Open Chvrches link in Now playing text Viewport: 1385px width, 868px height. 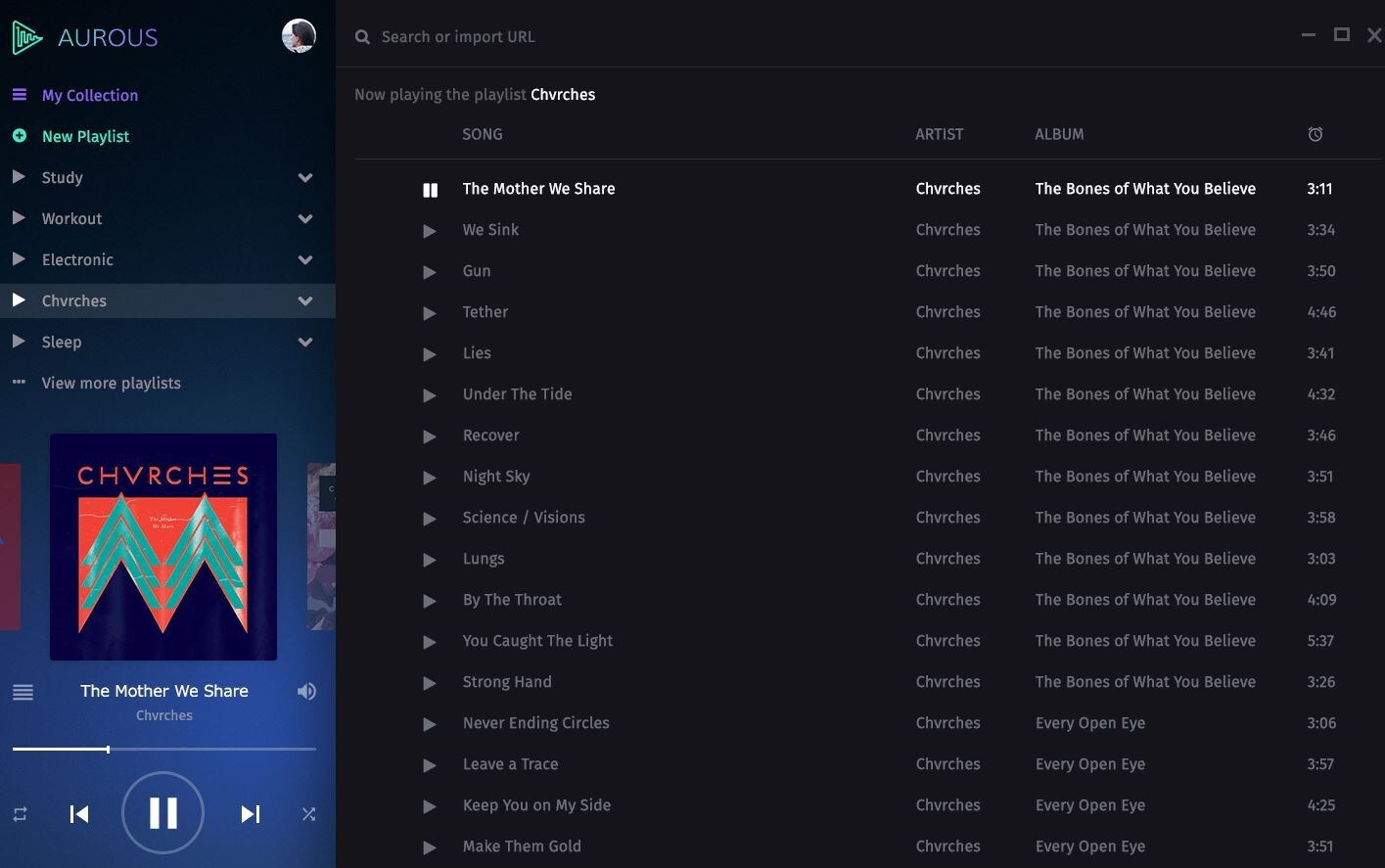pos(563,95)
